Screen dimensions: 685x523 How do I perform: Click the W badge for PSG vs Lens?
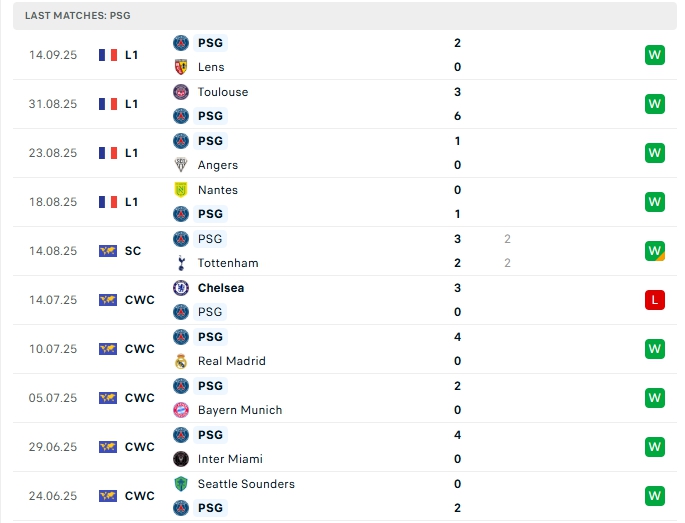[655, 55]
